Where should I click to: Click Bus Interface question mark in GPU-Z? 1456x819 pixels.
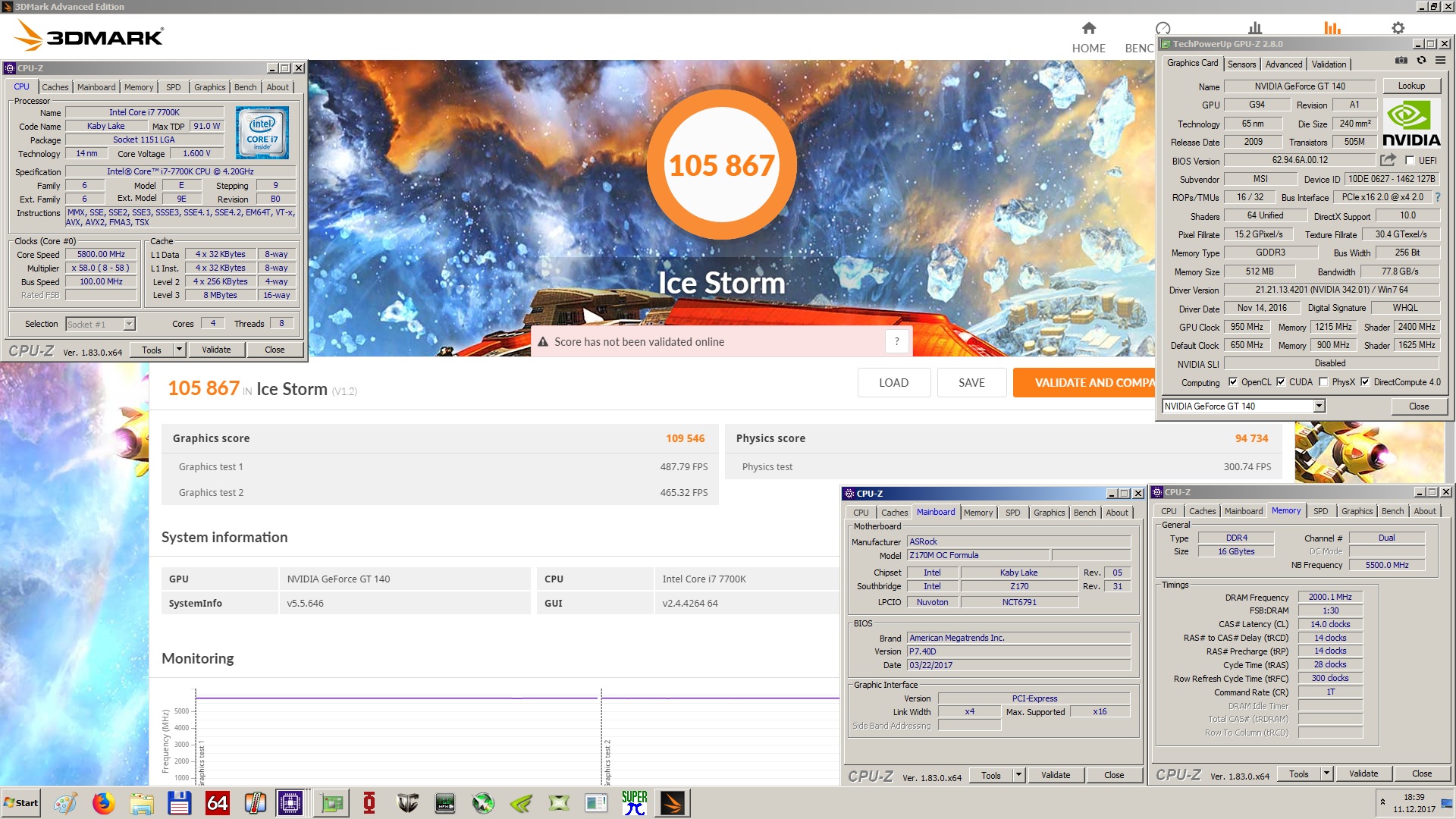(1438, 197)
